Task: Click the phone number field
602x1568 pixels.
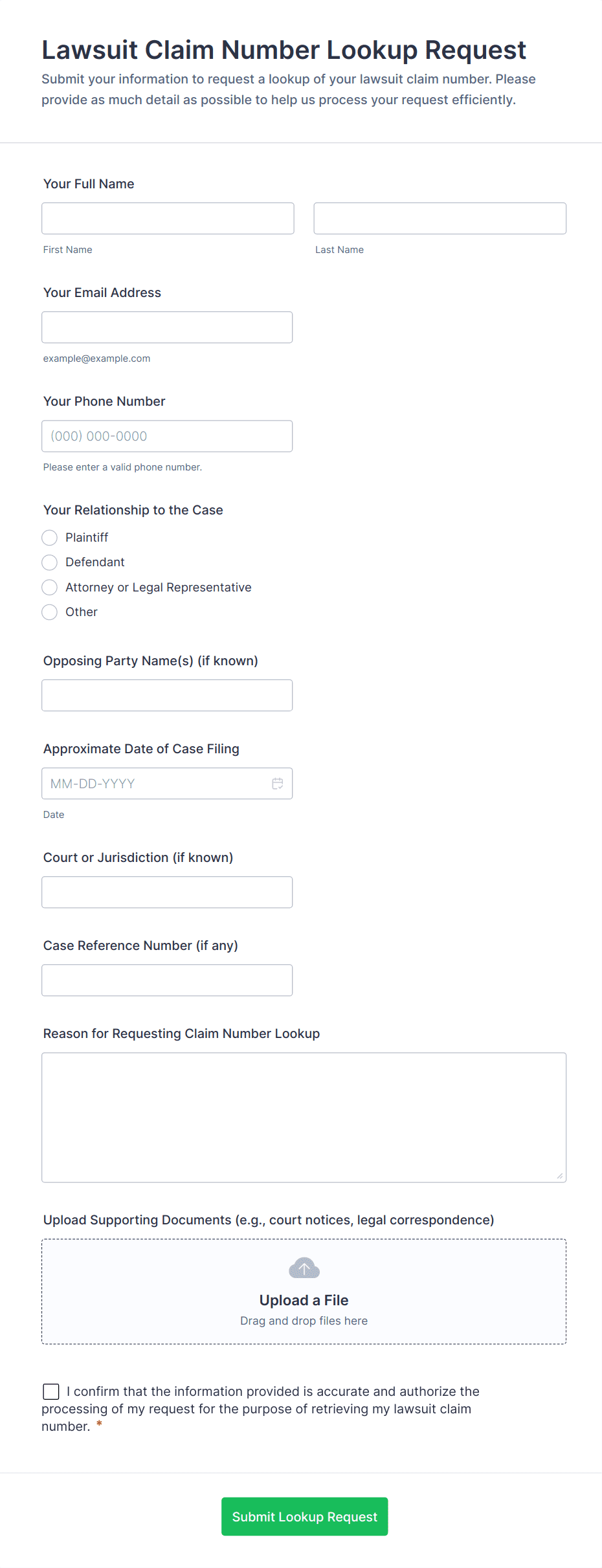Action: pos(167,436)
